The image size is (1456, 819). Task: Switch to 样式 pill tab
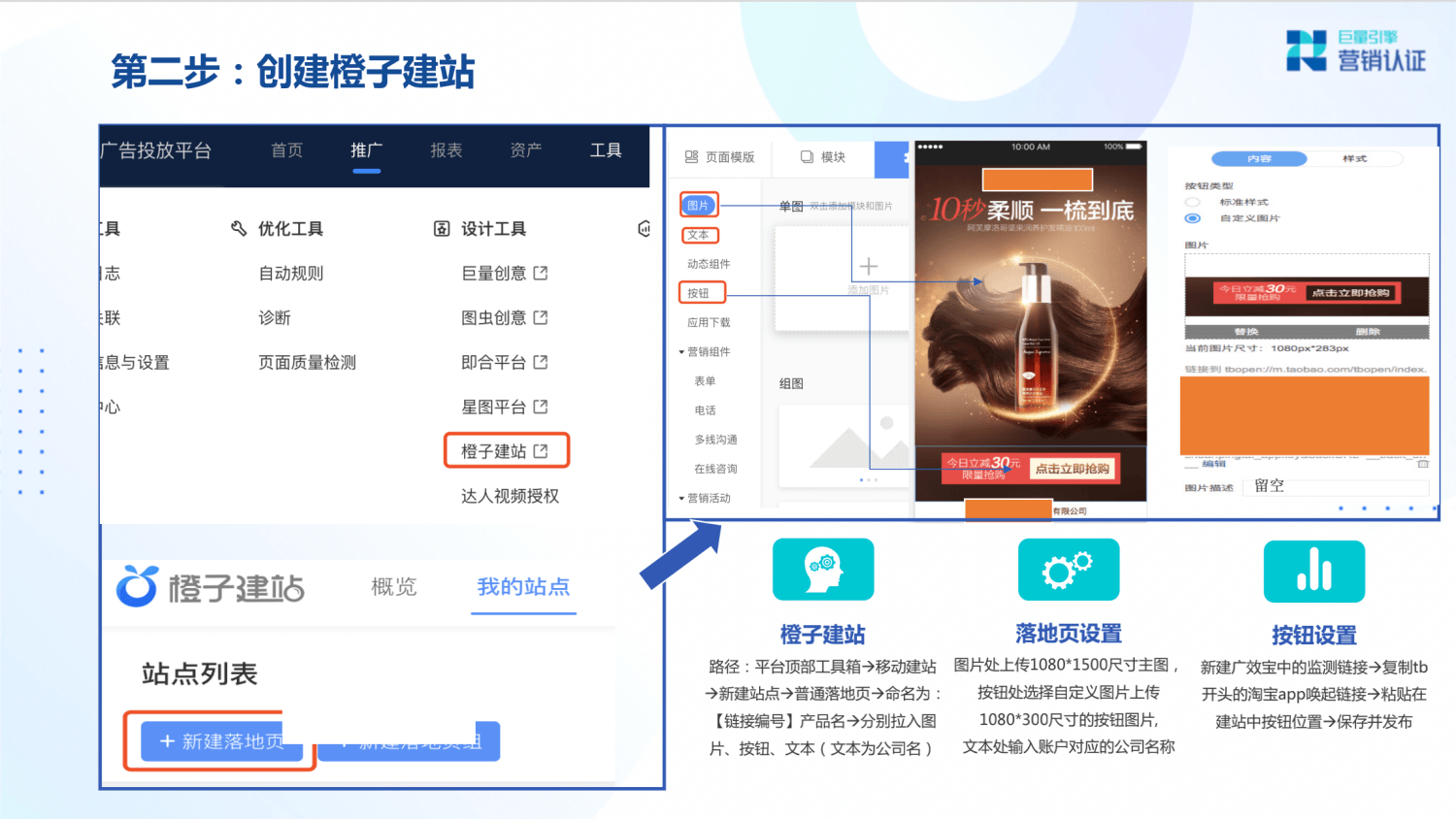tap(1355, 158)
